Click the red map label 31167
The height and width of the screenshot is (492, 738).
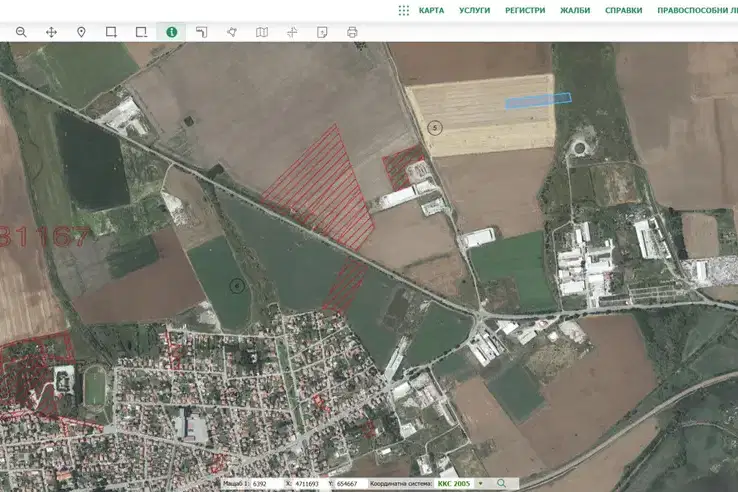45,237
